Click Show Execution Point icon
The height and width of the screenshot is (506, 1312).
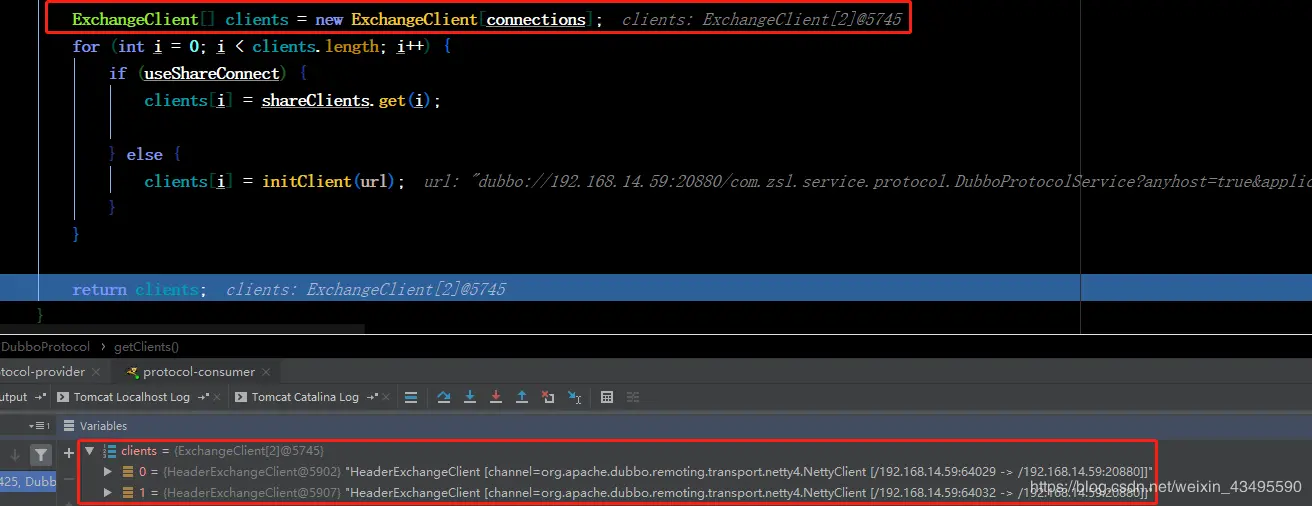pos(411,397)
